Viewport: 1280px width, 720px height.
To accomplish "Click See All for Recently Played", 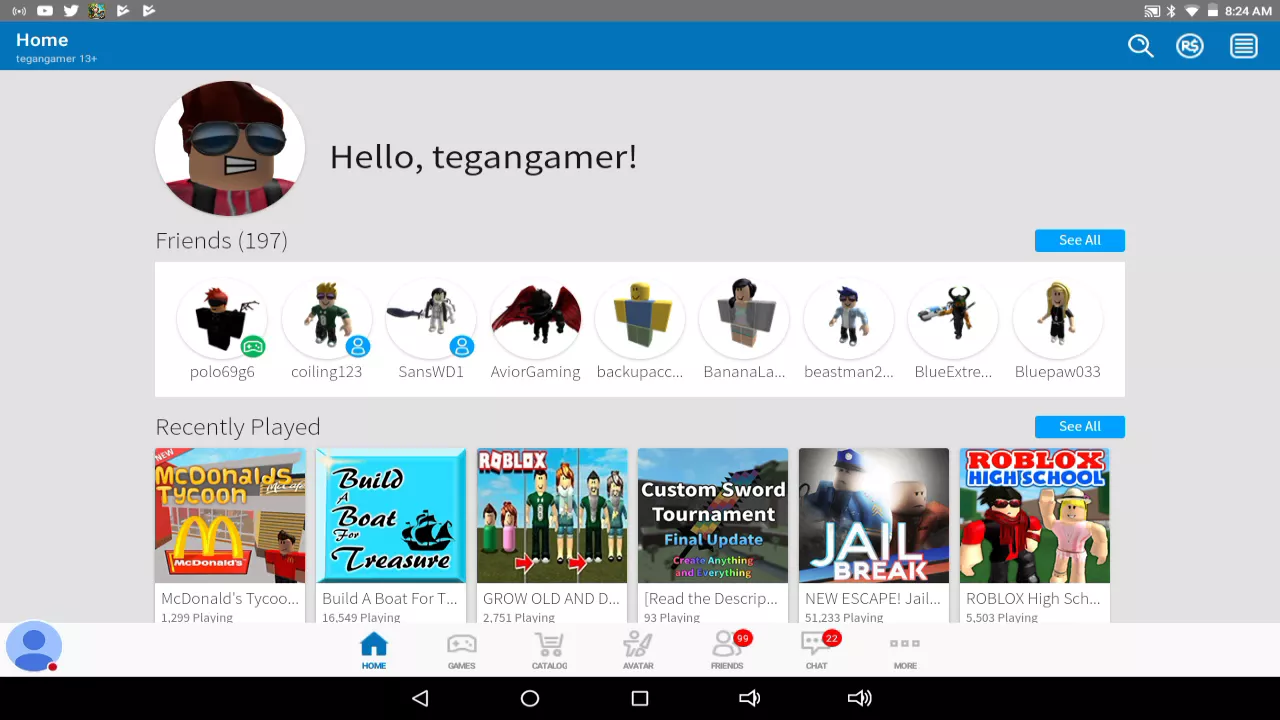I will coord(1080,426).
